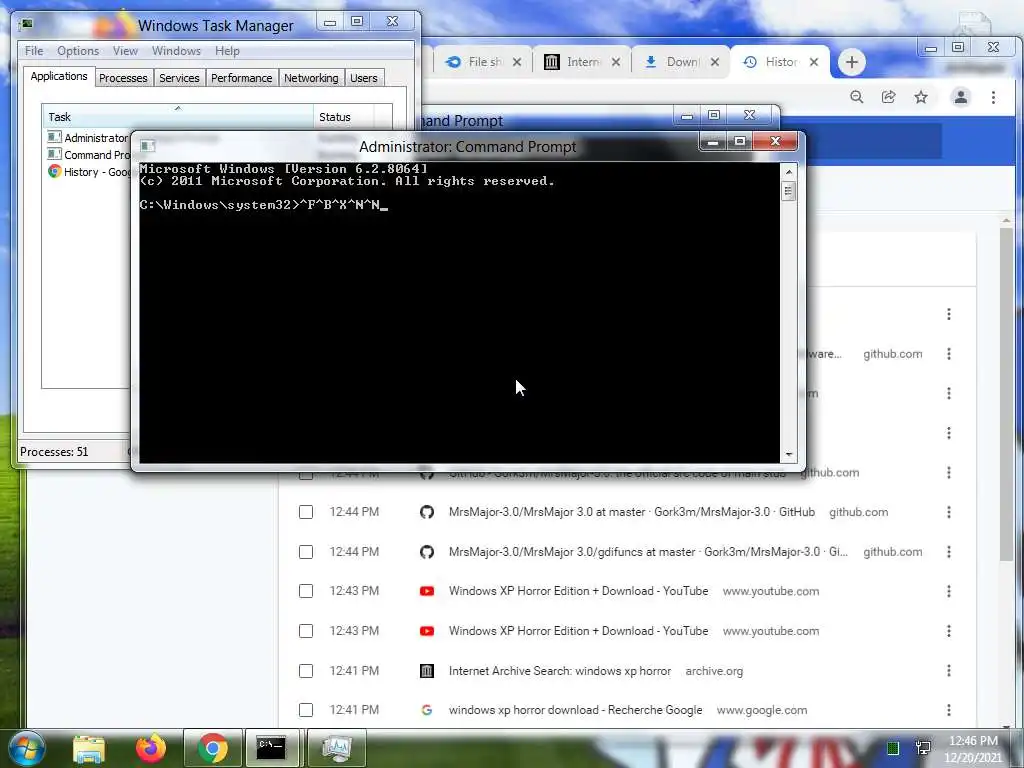The width and height of the screenshot is (1024, 768).
Task: Open the Chrome profile avatar
Action: point(961,97)
